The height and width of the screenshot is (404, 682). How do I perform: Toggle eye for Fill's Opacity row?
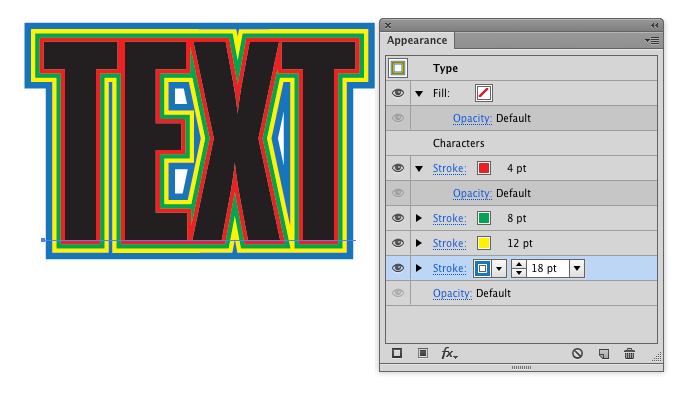[x=398, y=118]
